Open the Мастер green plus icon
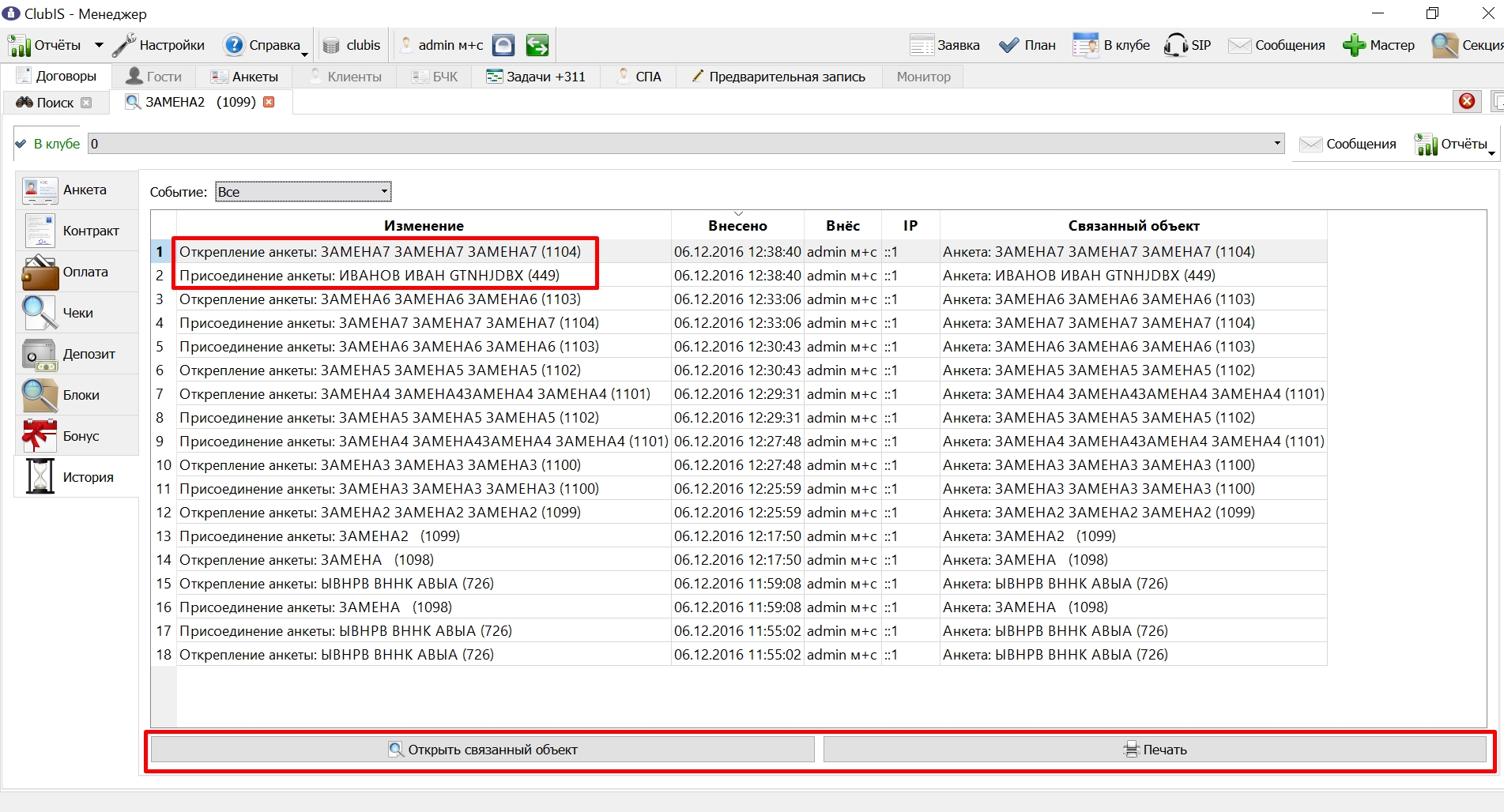The height and width of the screenshot is (812, 1504). [1354, 45]
